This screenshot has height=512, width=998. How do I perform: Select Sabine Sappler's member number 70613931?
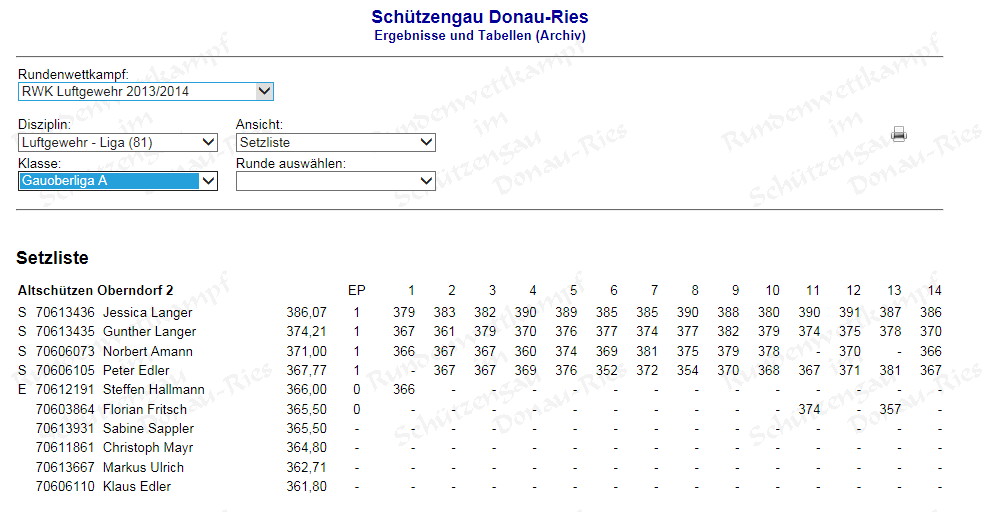pyautogui.click(x=65, y=428)
